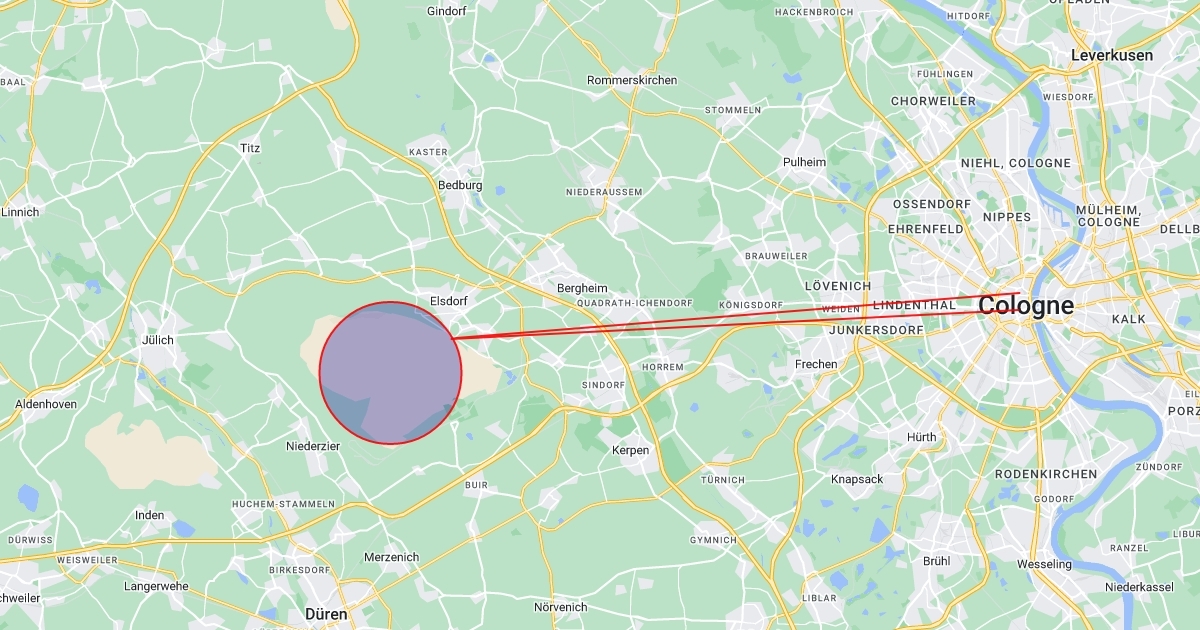Select the Niederzier label
The image size is (1200, 630).
(x=313, y=446)
